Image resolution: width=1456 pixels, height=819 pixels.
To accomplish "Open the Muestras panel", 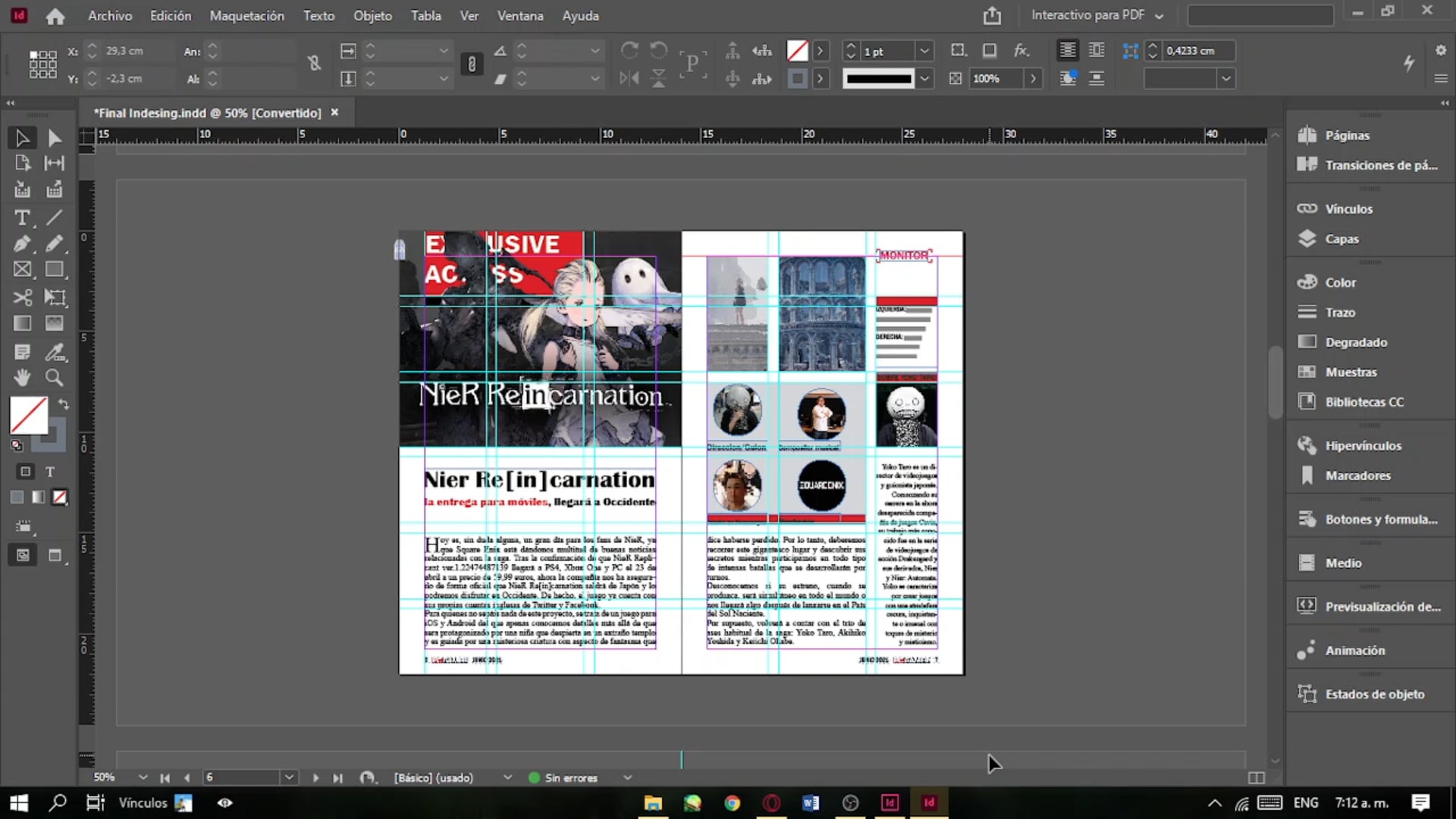I will tap(1350, 372).
